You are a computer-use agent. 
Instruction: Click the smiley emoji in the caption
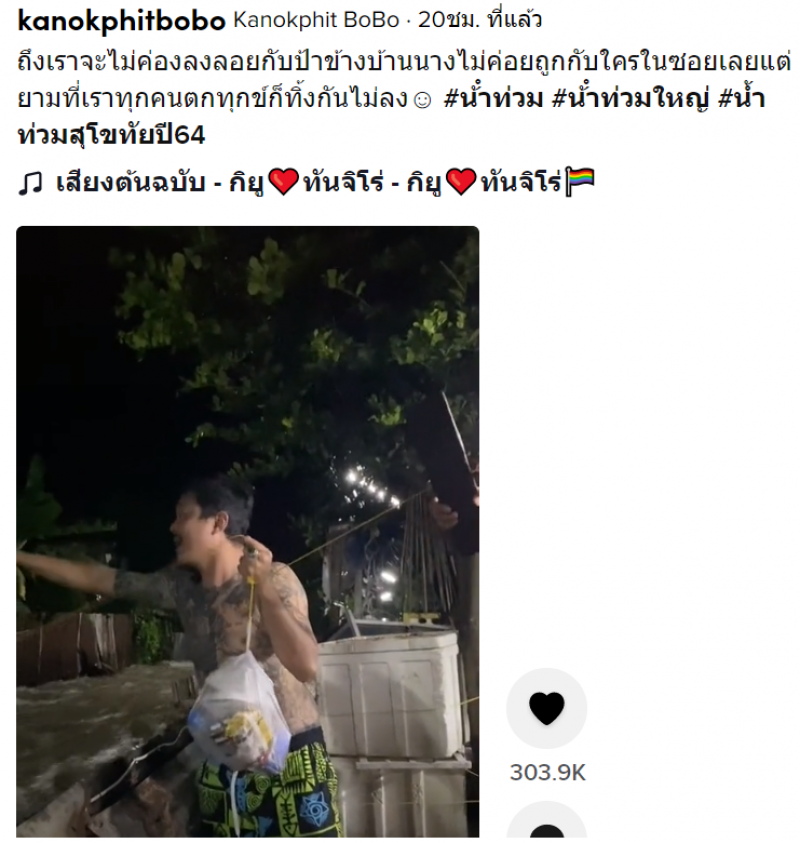[x=423, y=100]
